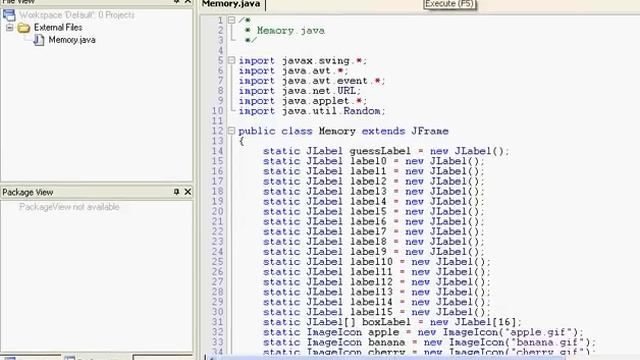Collapse the header comment block at line 1

[x=231, y=20]
